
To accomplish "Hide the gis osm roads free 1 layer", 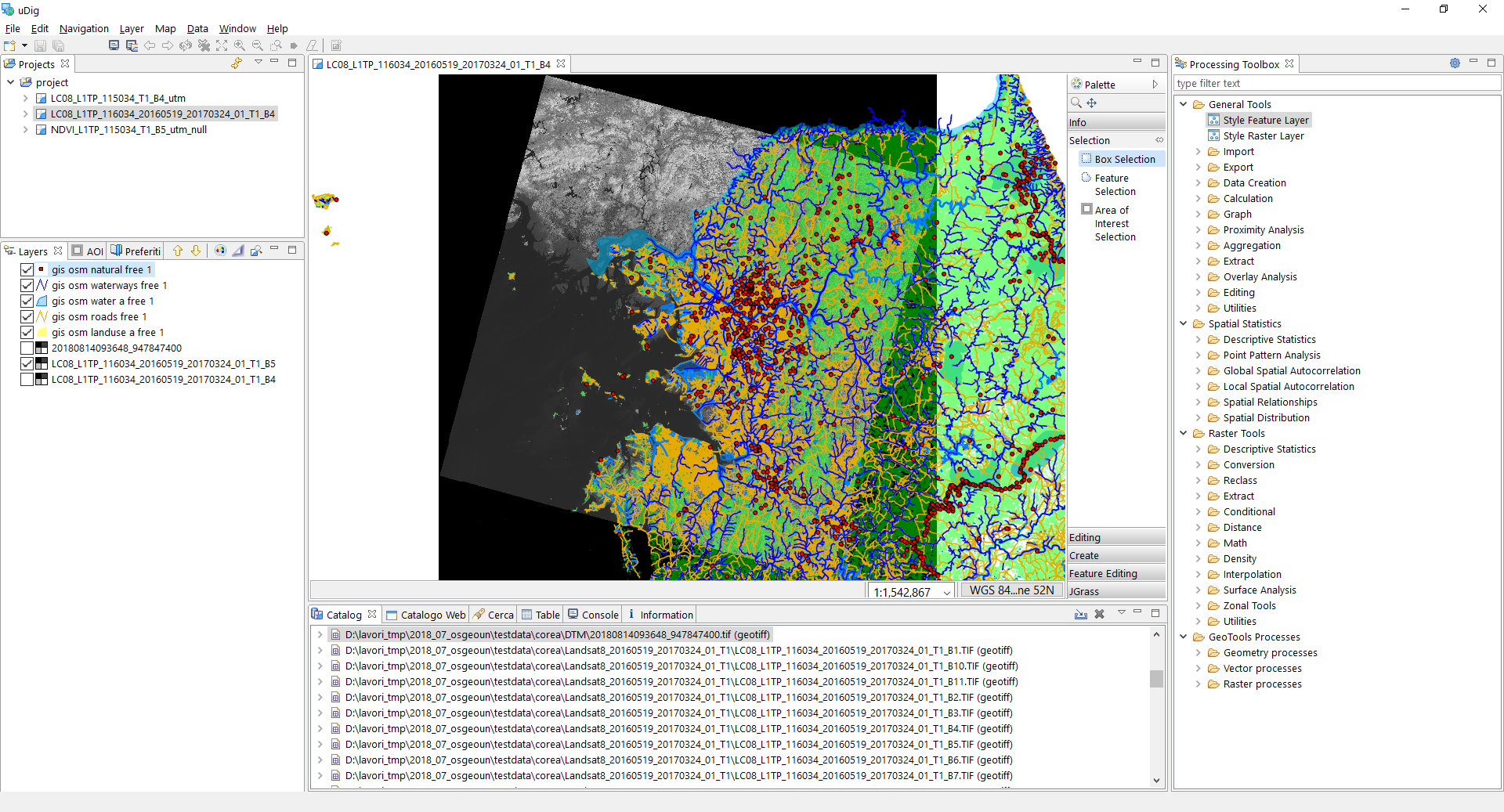I will [27, 317].
